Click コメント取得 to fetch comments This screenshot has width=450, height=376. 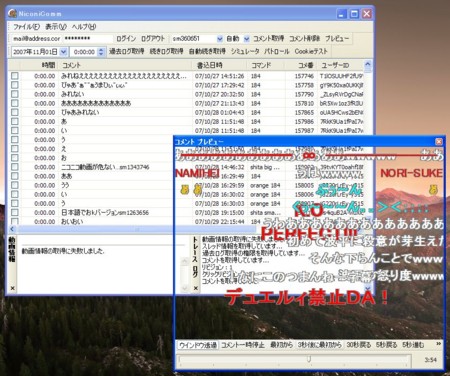269,39
